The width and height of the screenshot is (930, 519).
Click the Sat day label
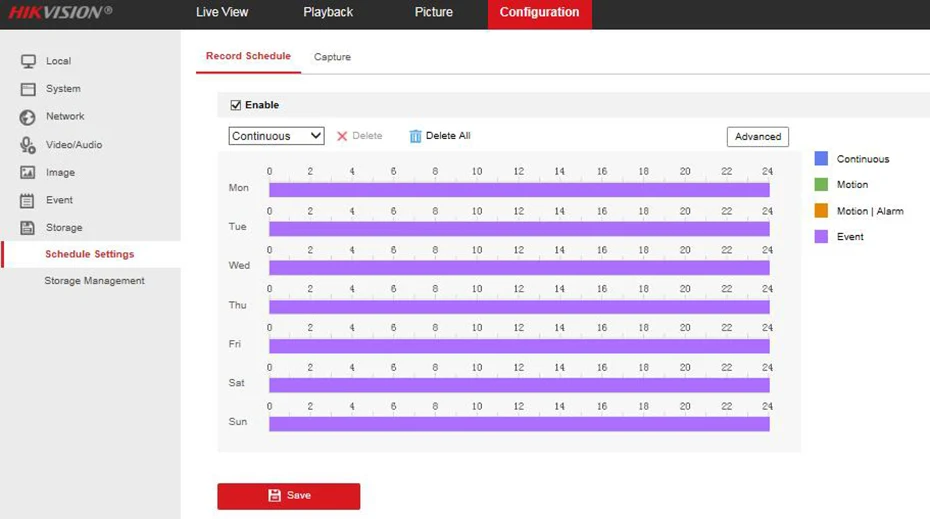tap(236, 383)
